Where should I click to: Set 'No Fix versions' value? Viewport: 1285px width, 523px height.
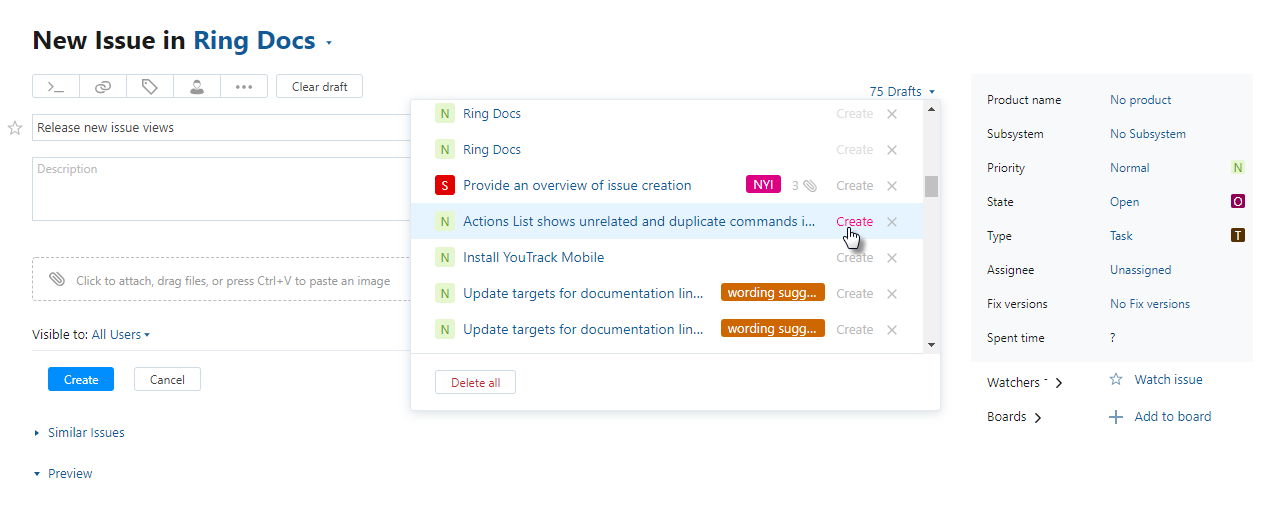pyautogui.click(x=1150, y=304)
